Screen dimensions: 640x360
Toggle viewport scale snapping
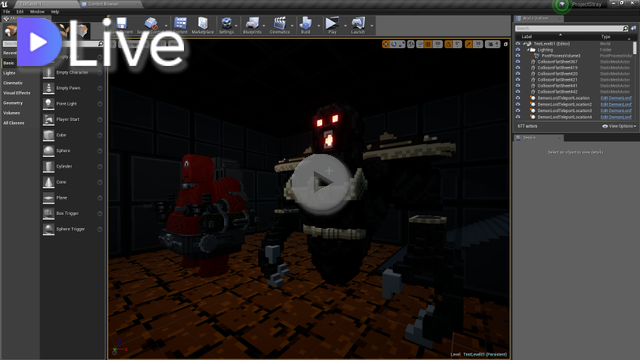tap(469, 44)
